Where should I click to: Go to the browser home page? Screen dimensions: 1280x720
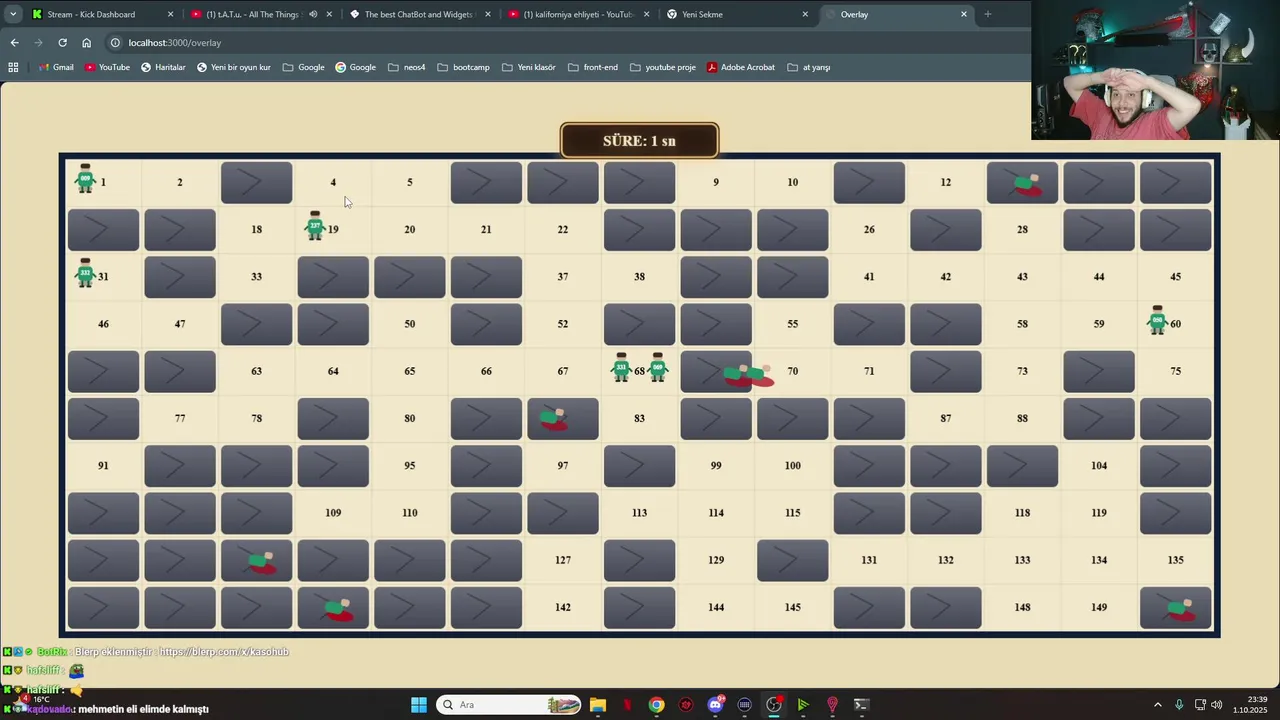(86, 43)
